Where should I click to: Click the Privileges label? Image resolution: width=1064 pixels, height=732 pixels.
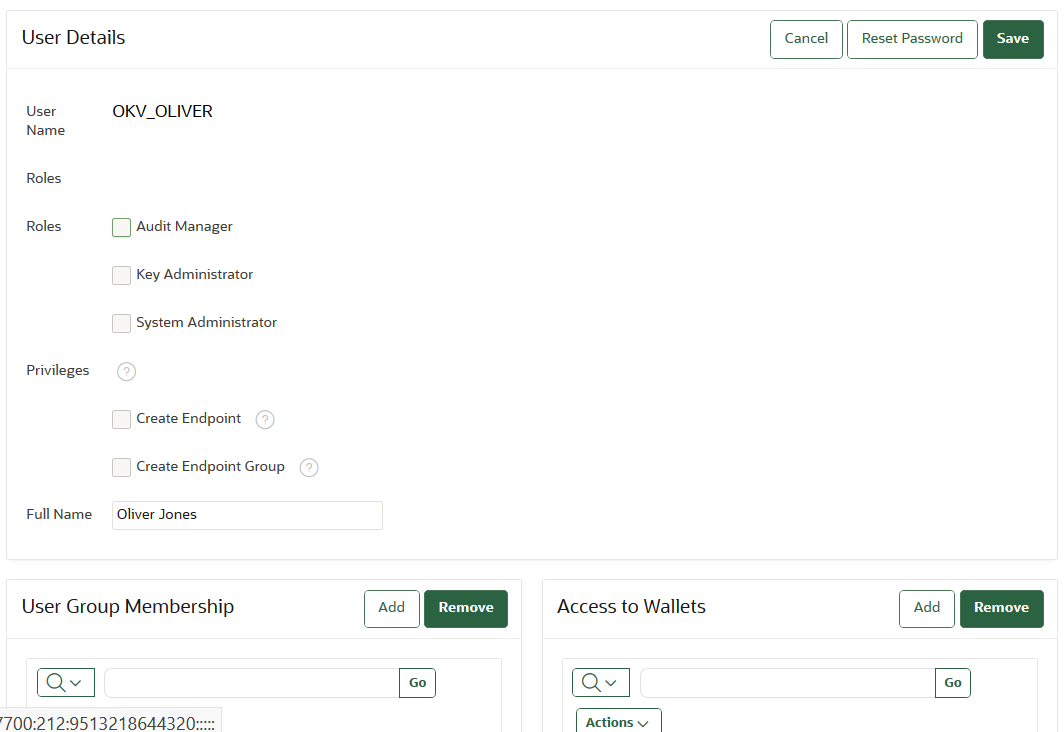coord(58,370)
